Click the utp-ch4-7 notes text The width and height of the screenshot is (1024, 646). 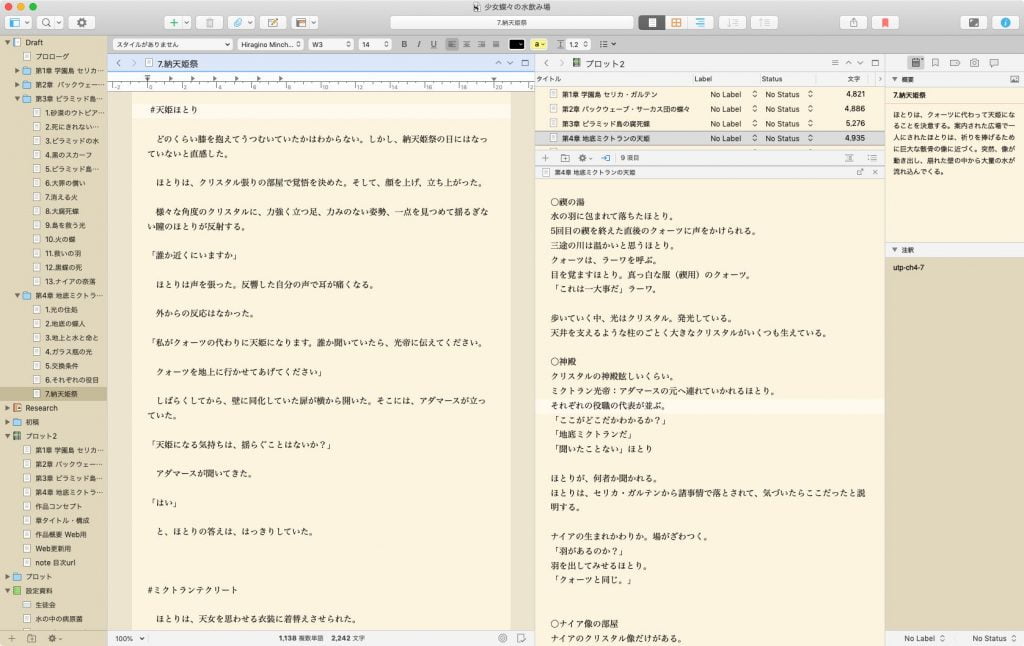(x=908, y=268)
